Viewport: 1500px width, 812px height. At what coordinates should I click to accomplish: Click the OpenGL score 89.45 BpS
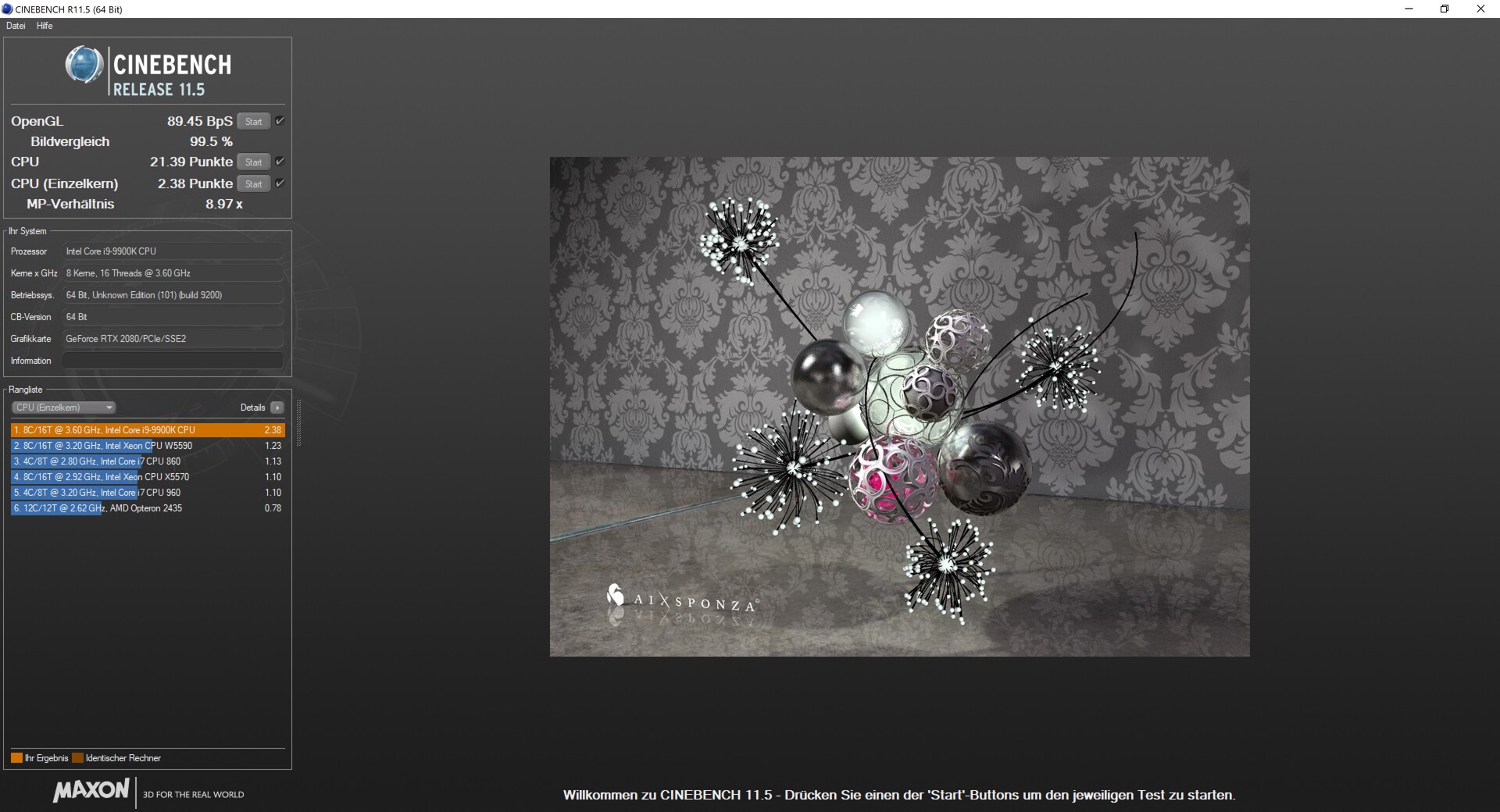(199, 121)
